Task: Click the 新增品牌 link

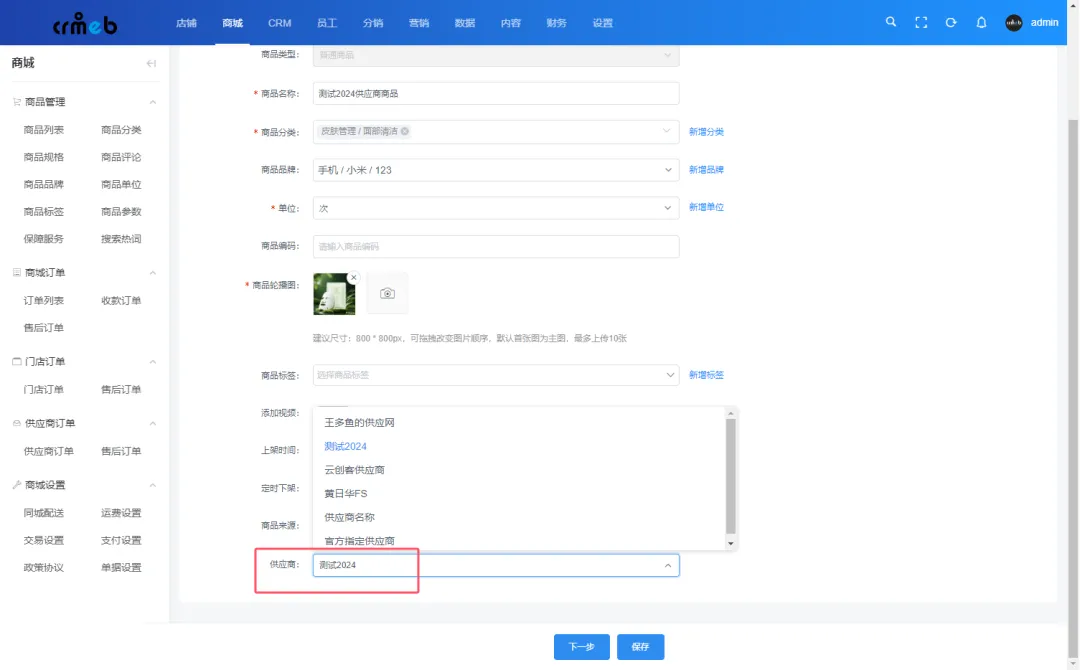Action: (706, 169)
